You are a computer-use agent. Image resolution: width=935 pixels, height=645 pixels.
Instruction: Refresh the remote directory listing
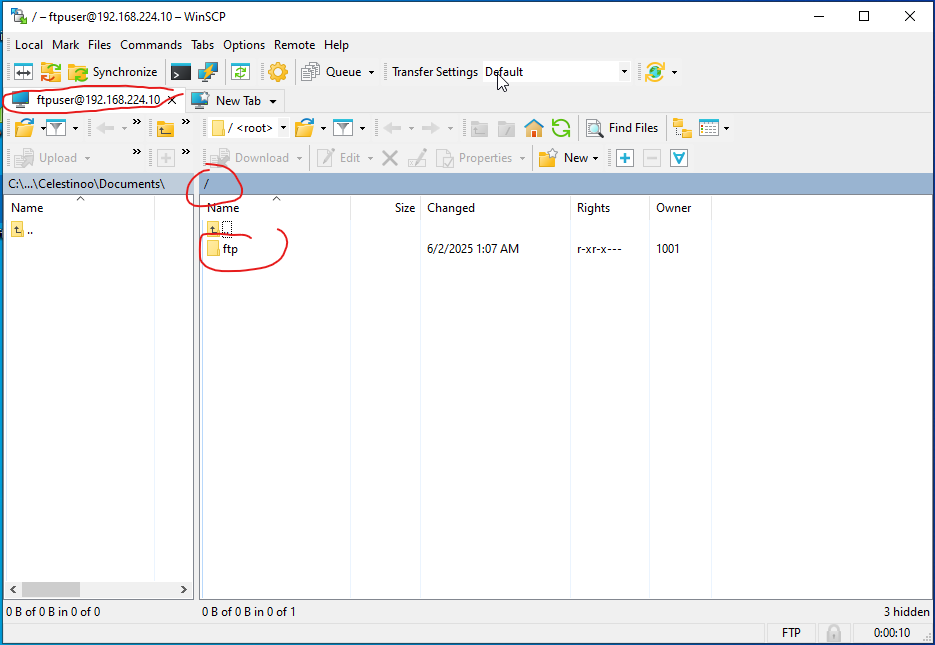pos(561,128)
